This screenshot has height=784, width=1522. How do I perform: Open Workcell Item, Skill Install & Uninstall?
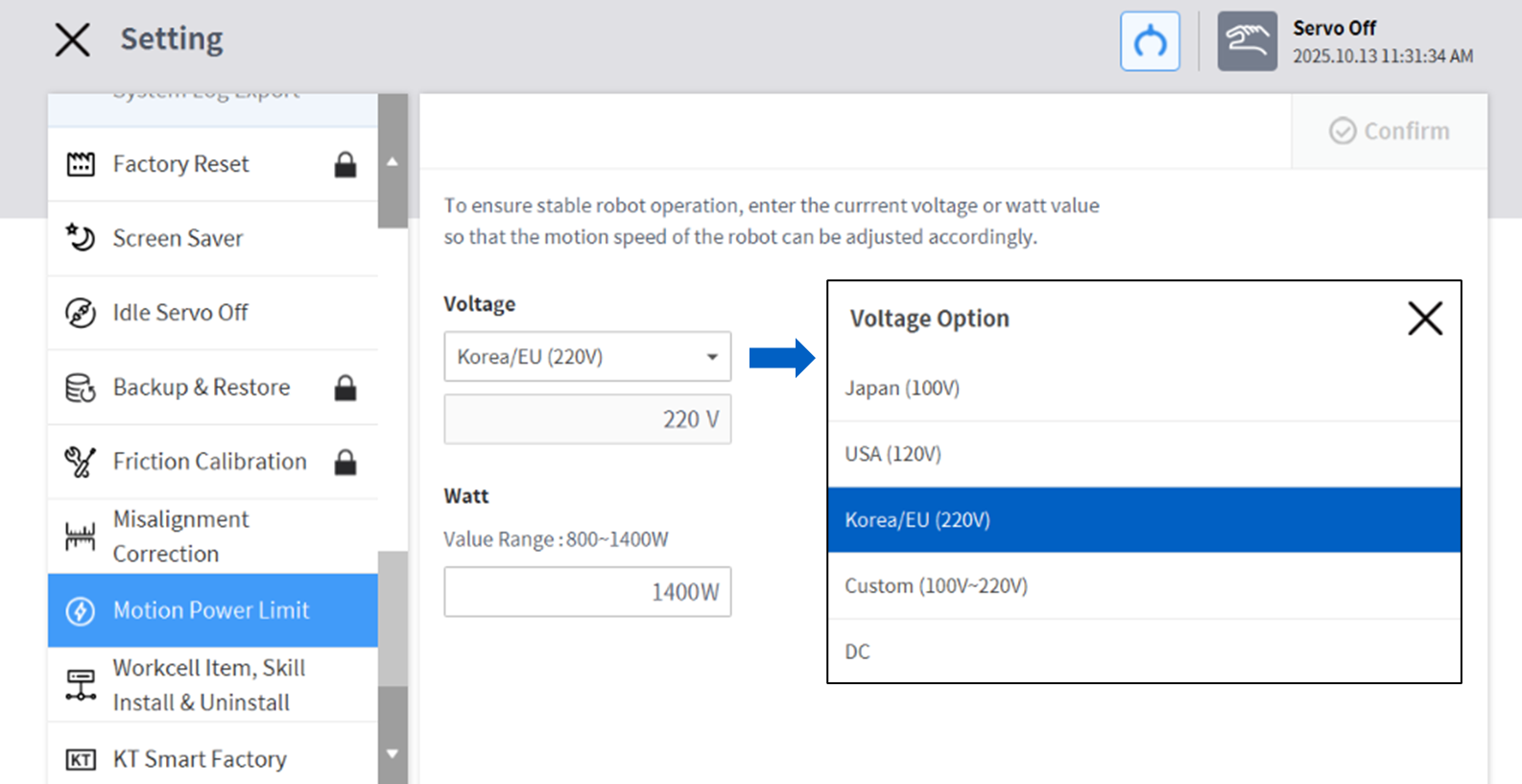208,685
